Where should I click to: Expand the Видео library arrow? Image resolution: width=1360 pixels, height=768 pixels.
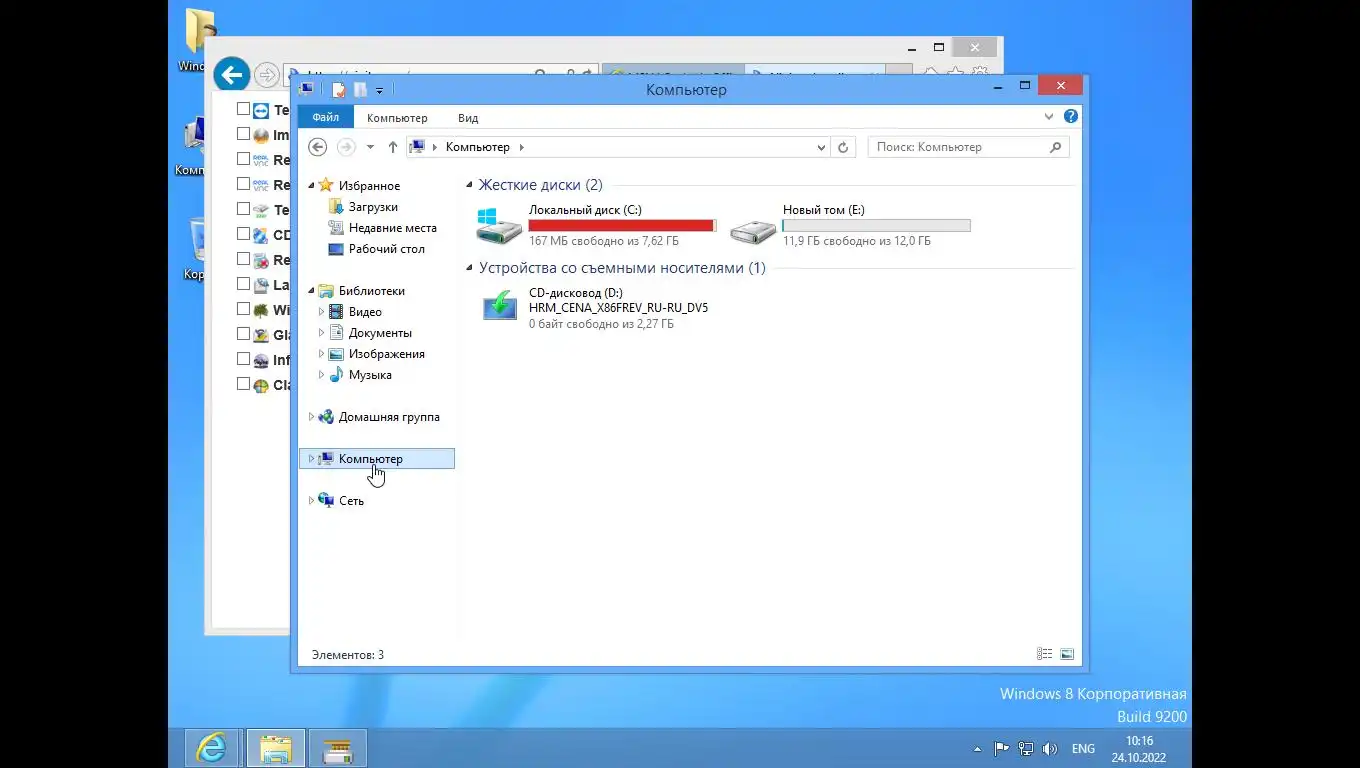(321, 312)
